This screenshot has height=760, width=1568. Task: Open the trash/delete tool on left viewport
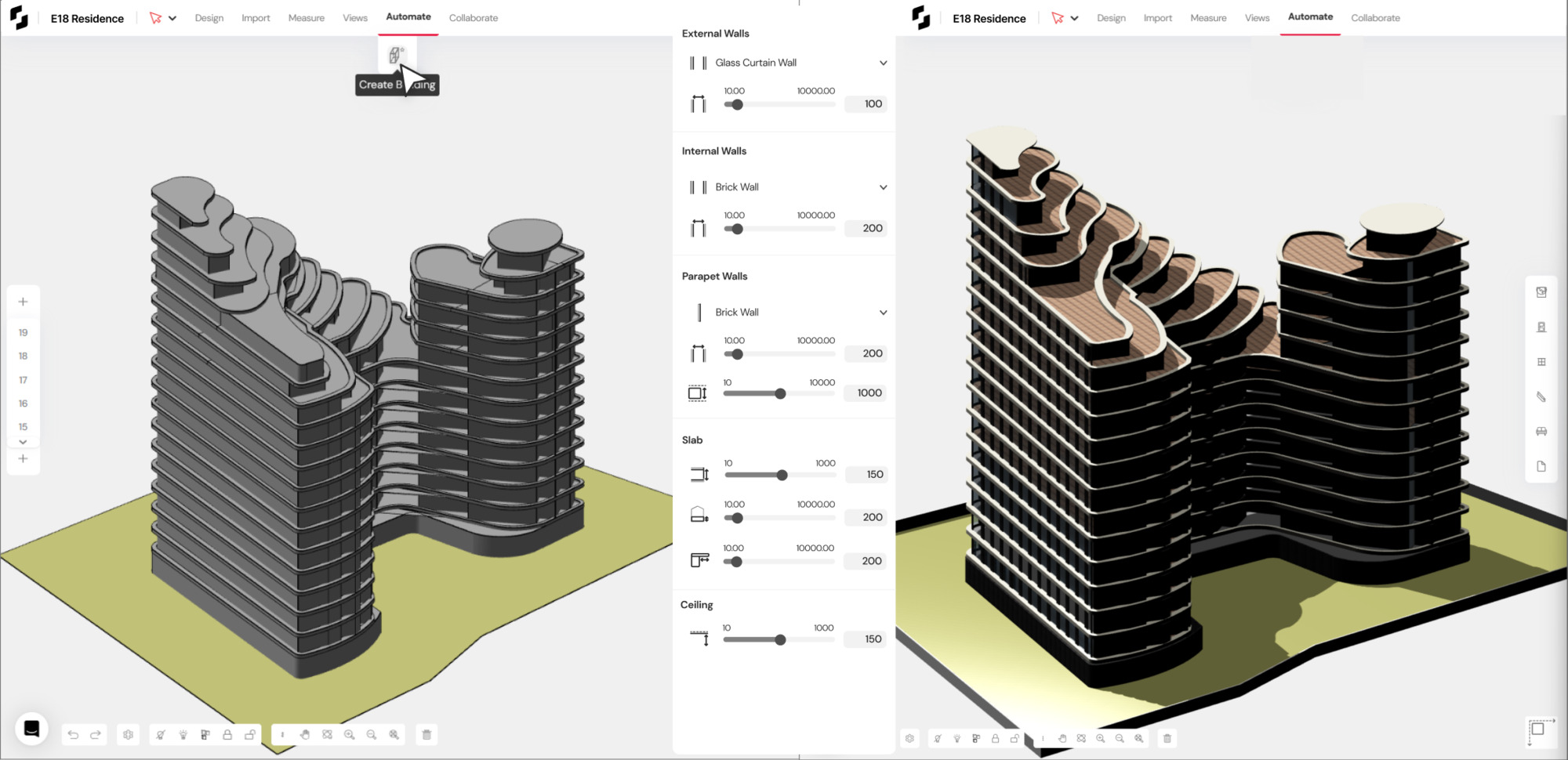click(426, 735)
